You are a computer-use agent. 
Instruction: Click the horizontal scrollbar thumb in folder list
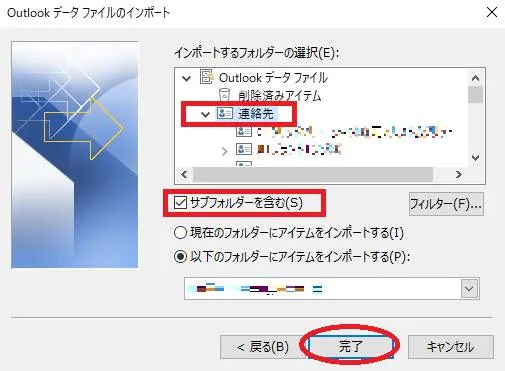[313, 174]
